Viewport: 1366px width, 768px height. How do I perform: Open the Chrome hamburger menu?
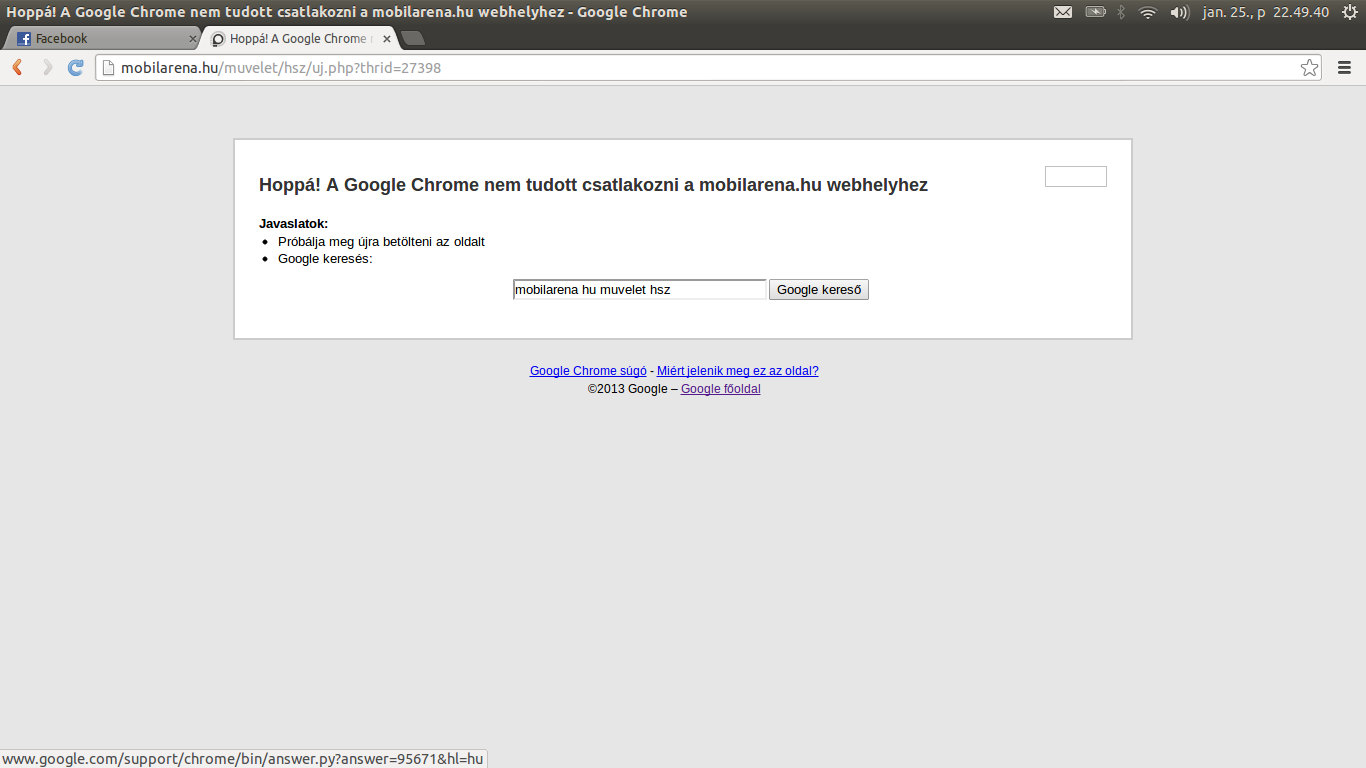pyautogui.click(x=1344, y=68)
